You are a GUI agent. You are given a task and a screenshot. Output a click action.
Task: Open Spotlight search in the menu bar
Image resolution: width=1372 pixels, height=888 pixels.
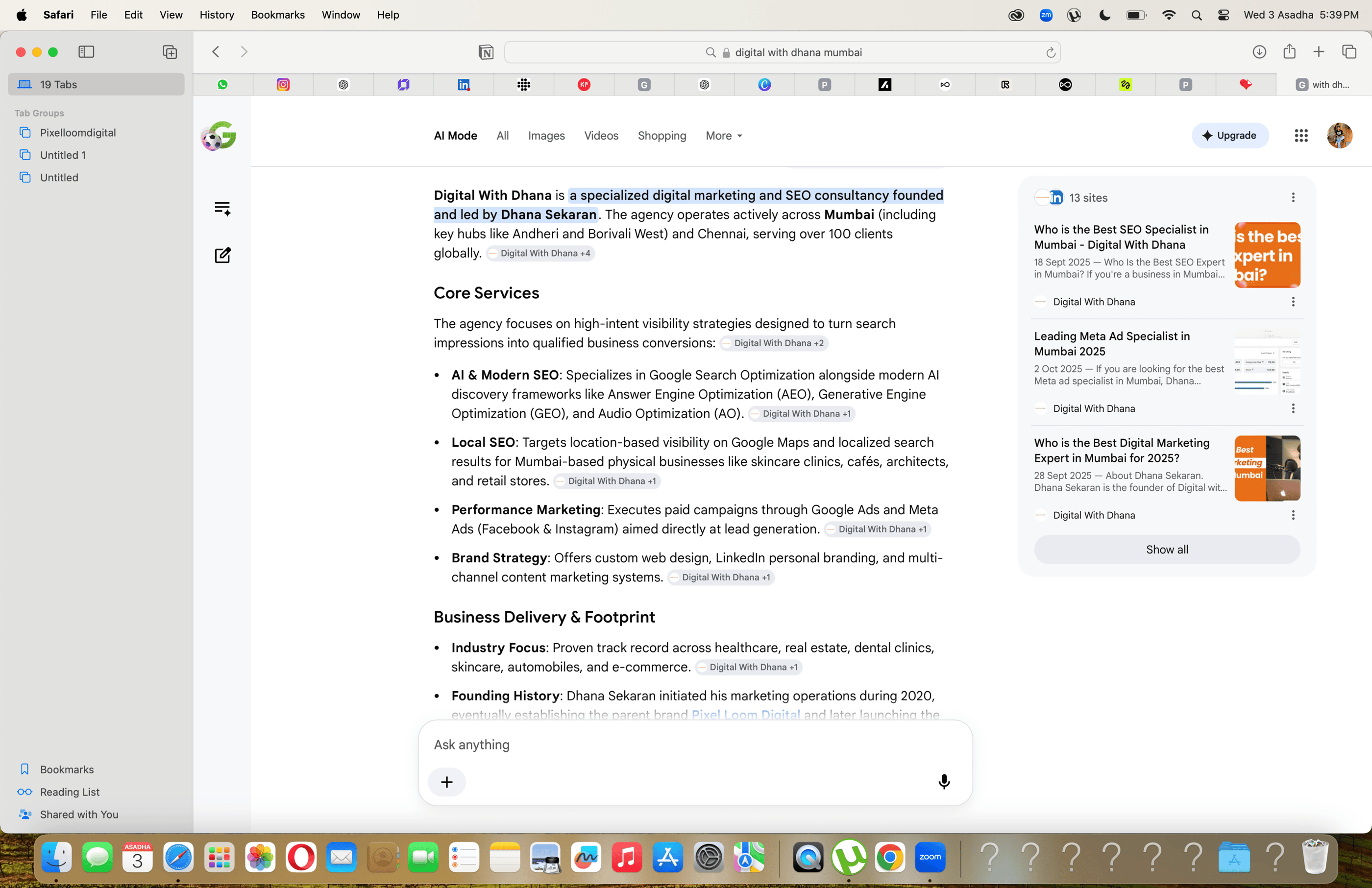click(x=1196, y=15)
